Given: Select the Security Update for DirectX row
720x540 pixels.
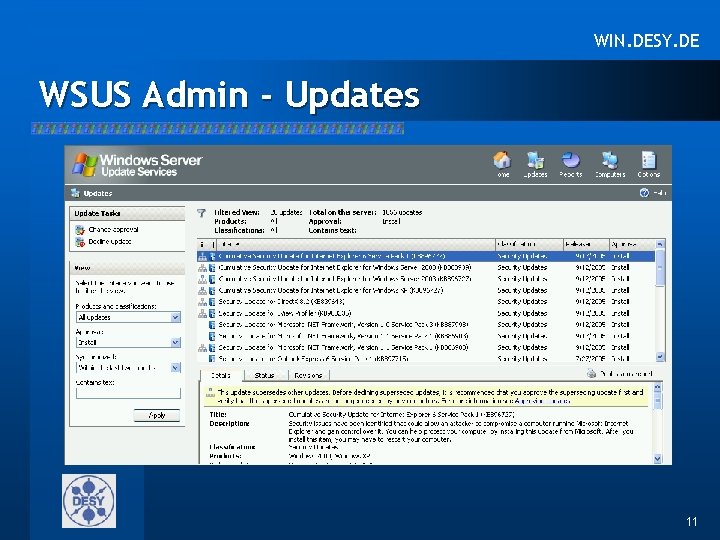Looking at the screenshot, I should pyautogui.click(x=426, y=302).
